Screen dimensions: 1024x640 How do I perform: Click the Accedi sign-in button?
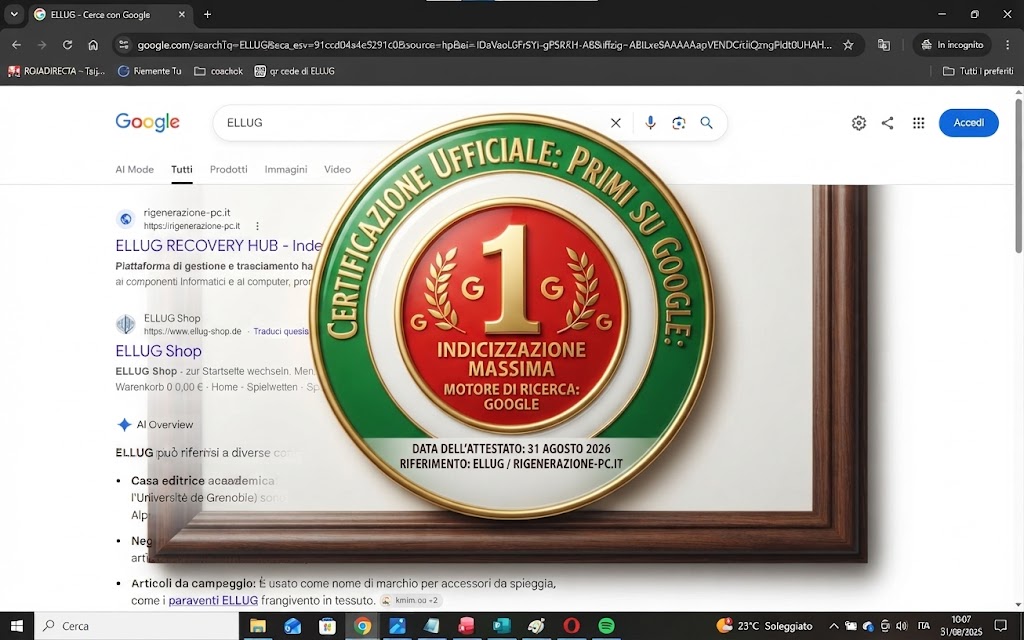pyautogui.click(x=968, y=123)
